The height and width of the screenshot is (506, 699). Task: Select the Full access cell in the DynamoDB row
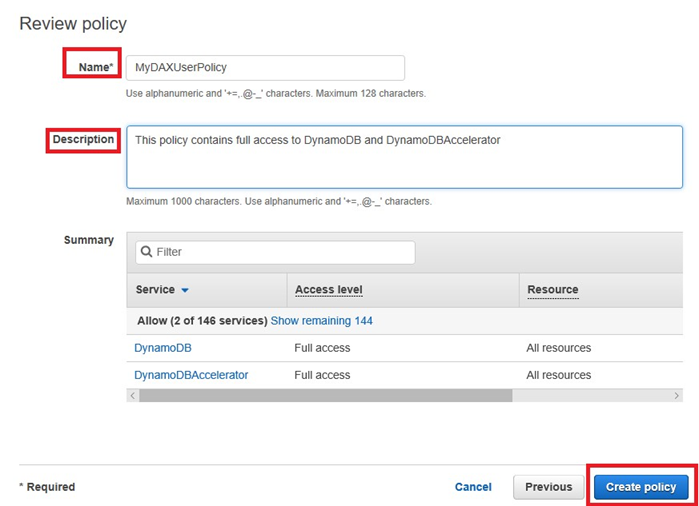(x=322, y=348)
